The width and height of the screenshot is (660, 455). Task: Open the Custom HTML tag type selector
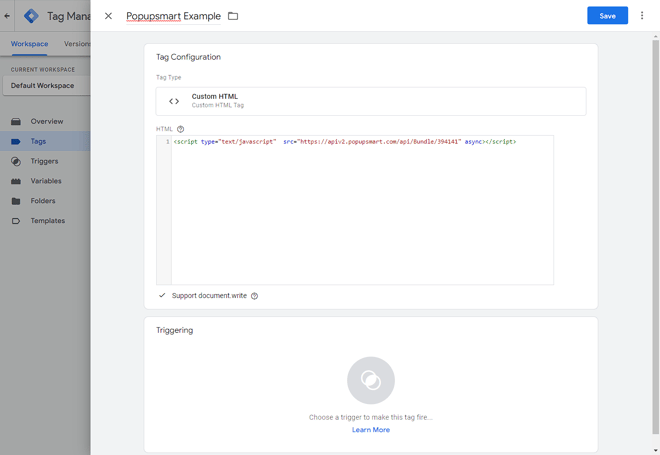coord(371,101)
